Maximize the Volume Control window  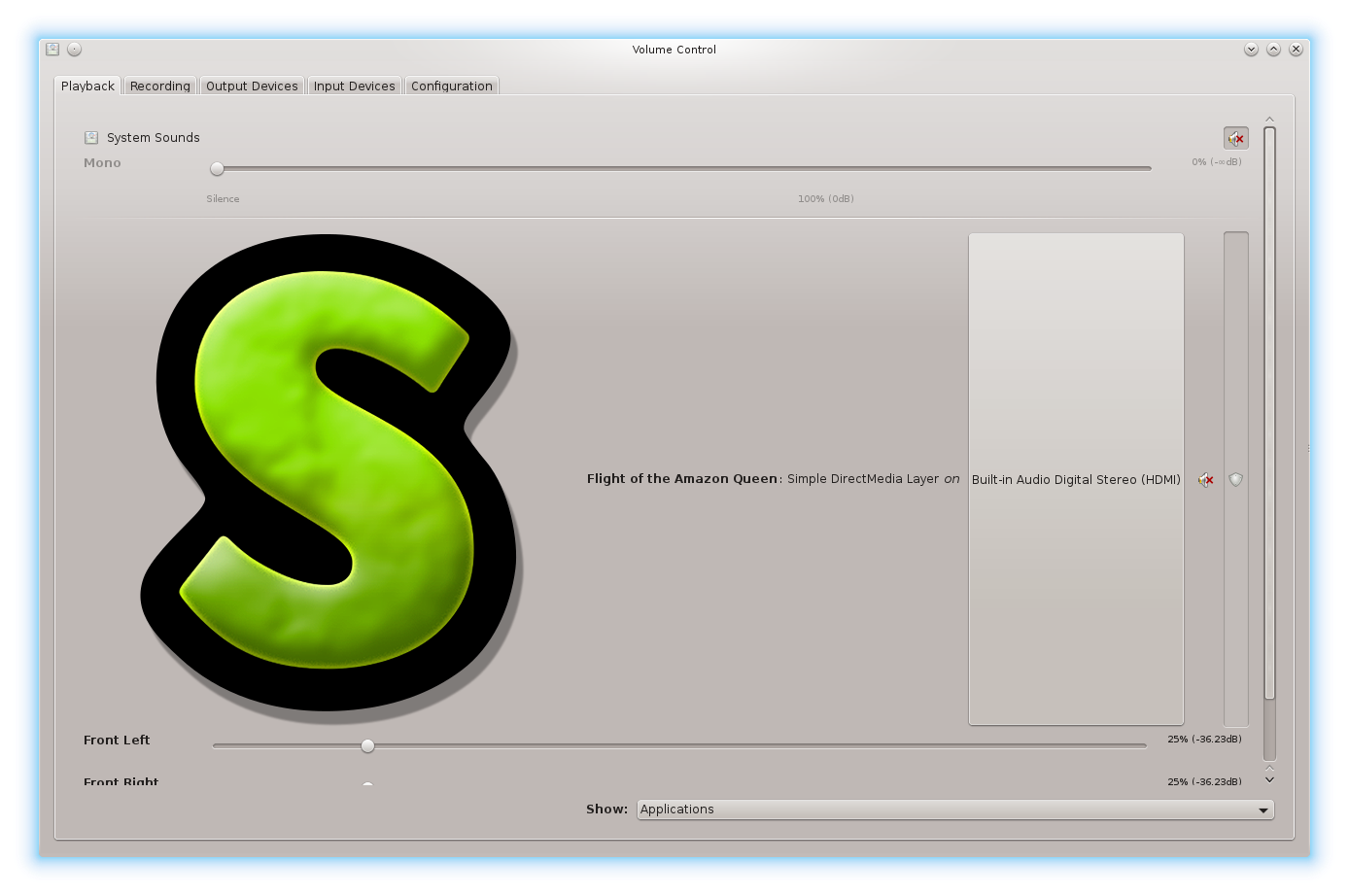click(1272, 50)
